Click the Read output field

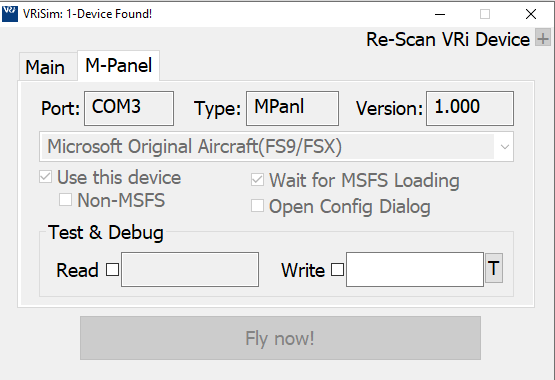click(190, 270)
